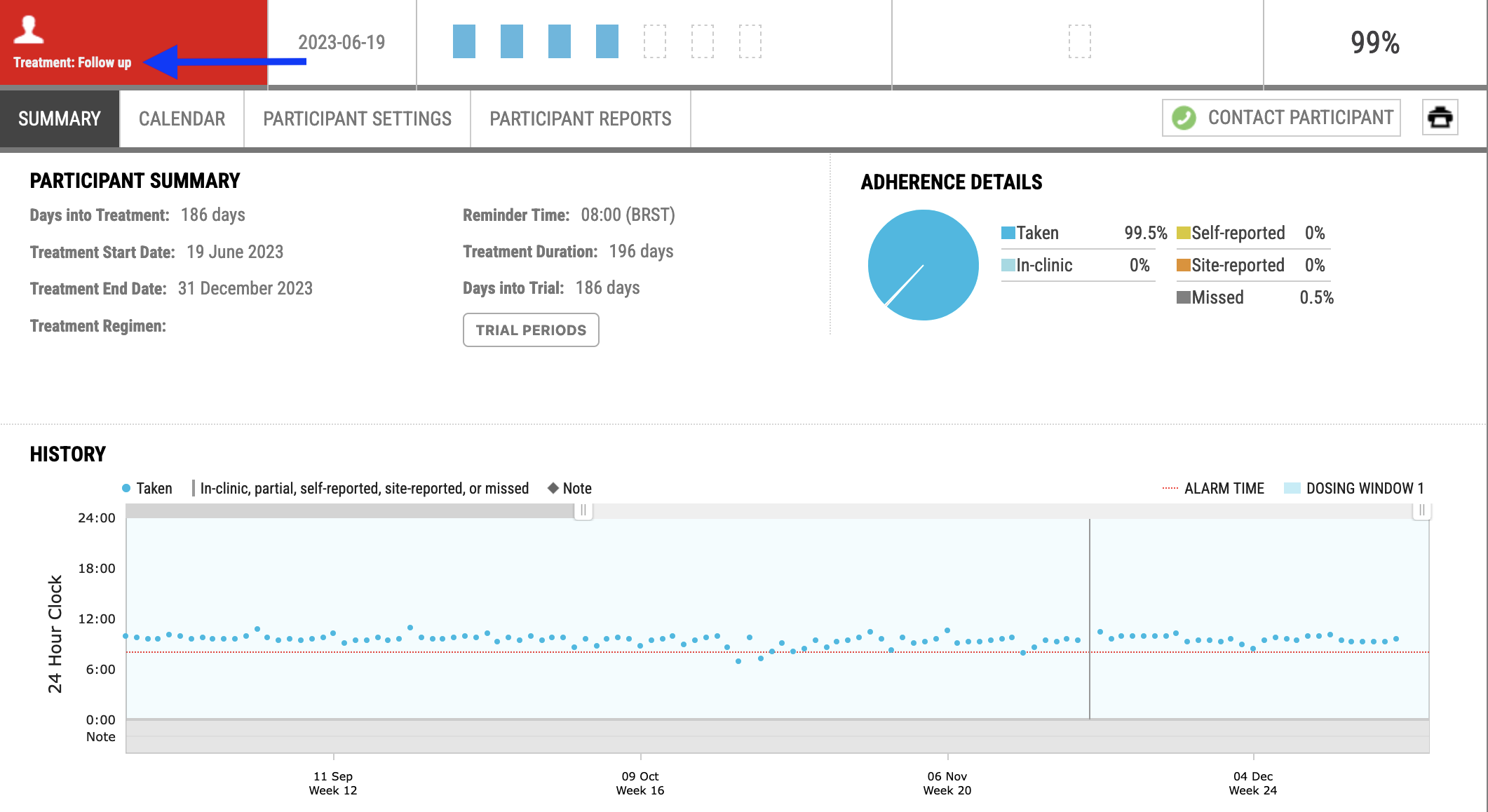
Task: Select the fourth blue dose square
Action: [x=607, y=41]
